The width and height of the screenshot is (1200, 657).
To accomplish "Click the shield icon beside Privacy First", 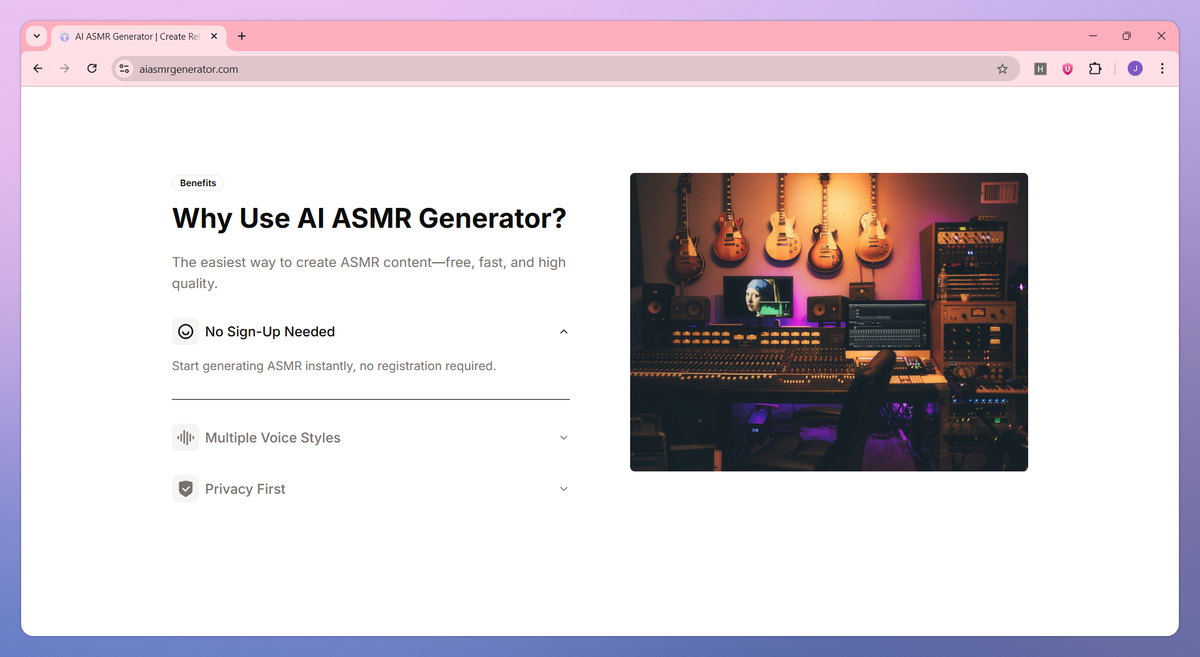I will 185,489.
